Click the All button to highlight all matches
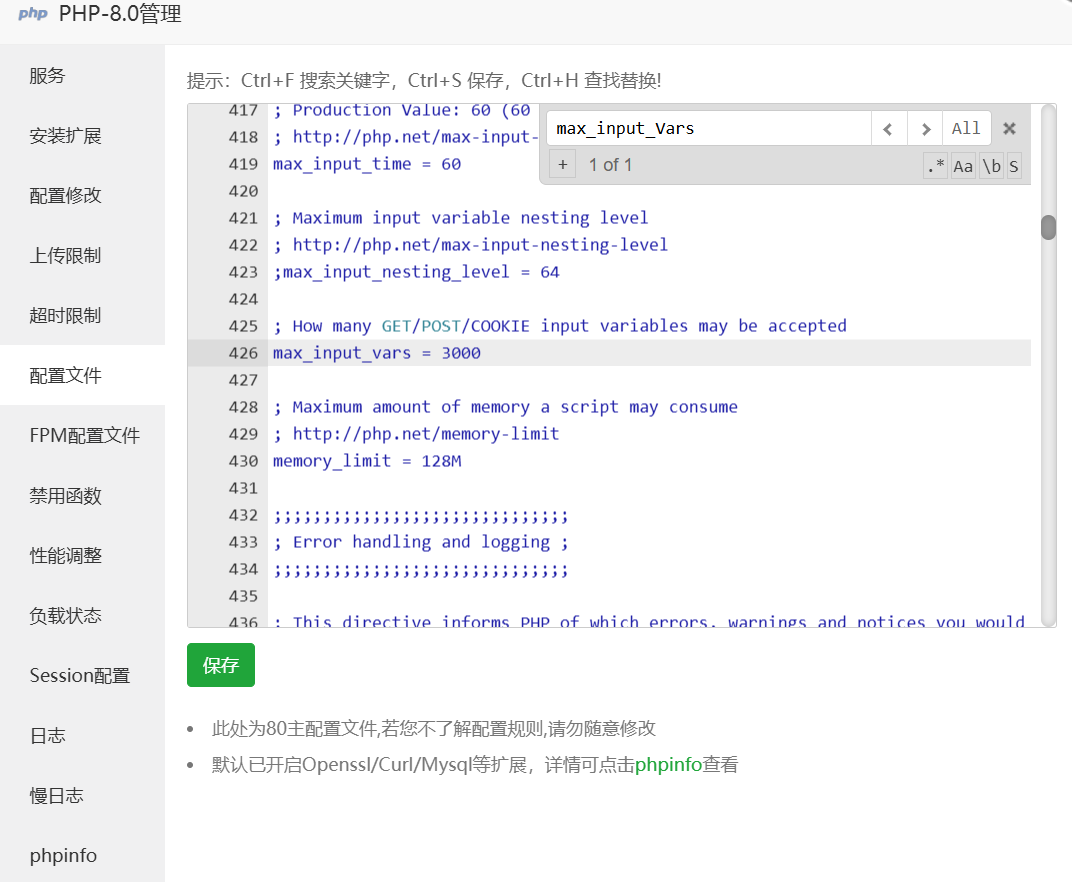Image resolution: width=1072 pixels, height=882 pixels. pos(966,128)
